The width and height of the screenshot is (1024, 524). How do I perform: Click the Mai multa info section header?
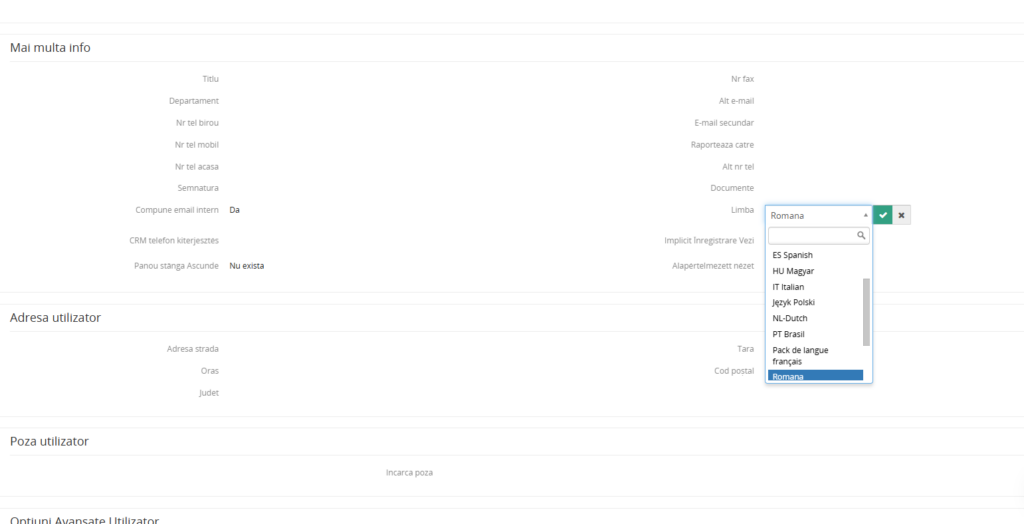(x=50, y=48)
